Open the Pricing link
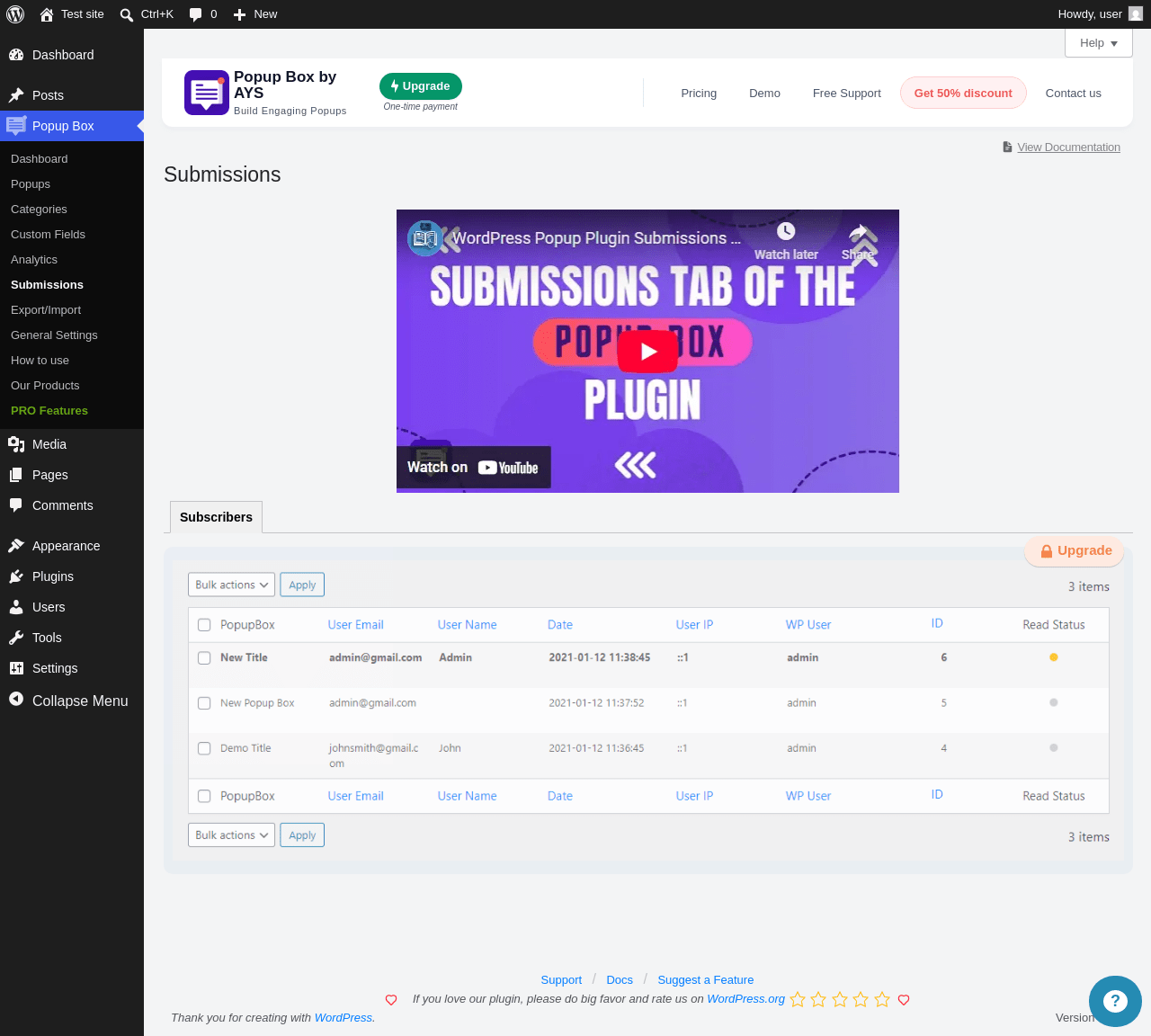The height and width of the screenshot is (1036, 1151). coord(699,93)
